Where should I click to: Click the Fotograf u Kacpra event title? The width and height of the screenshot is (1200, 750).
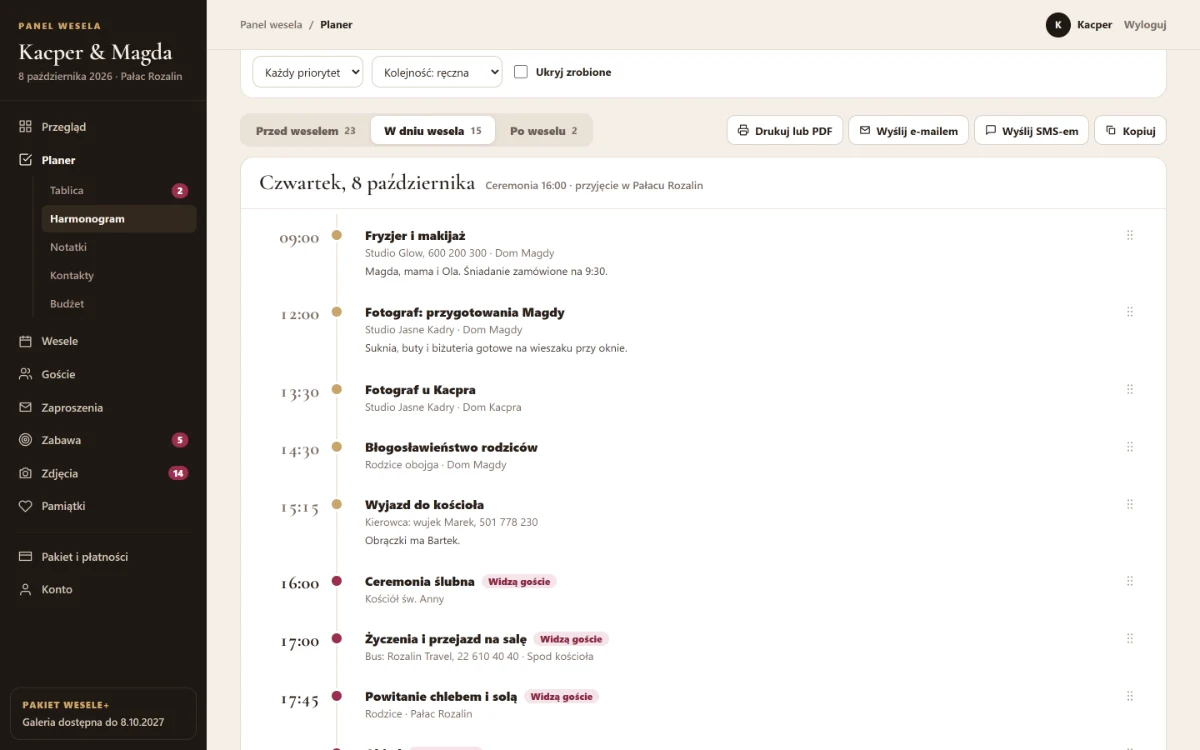420,390
